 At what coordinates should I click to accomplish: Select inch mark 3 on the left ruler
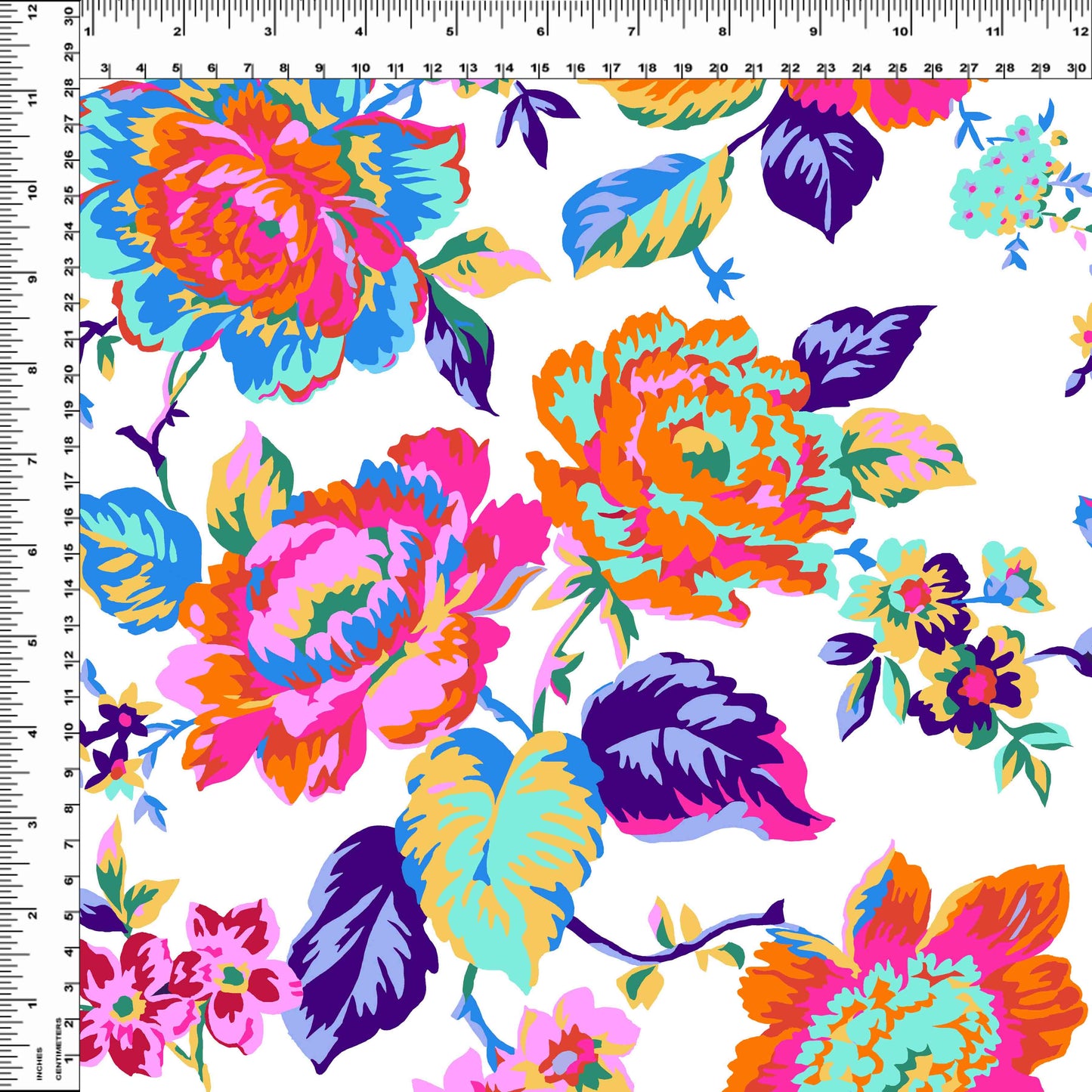(32, 824)
